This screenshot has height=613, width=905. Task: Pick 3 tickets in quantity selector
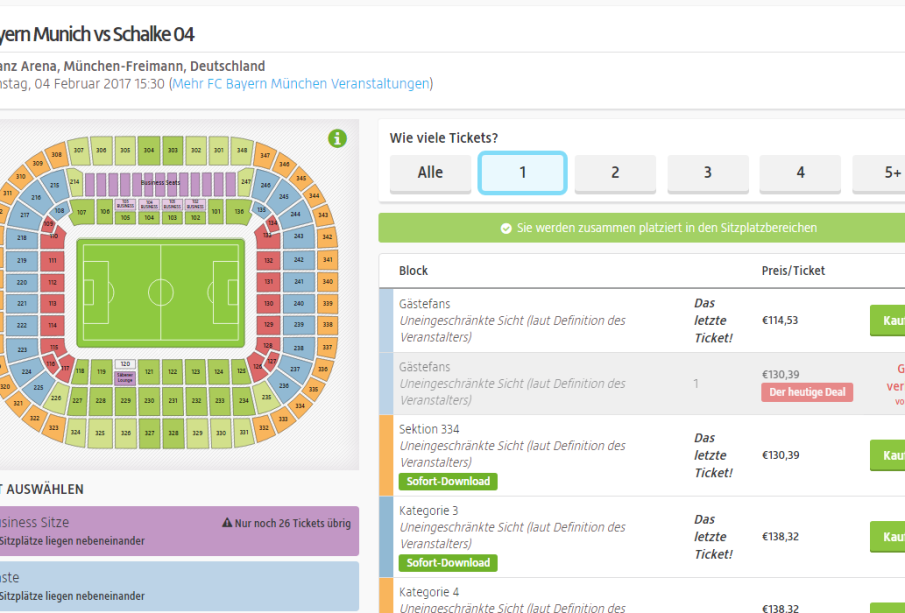coord(707,173)
